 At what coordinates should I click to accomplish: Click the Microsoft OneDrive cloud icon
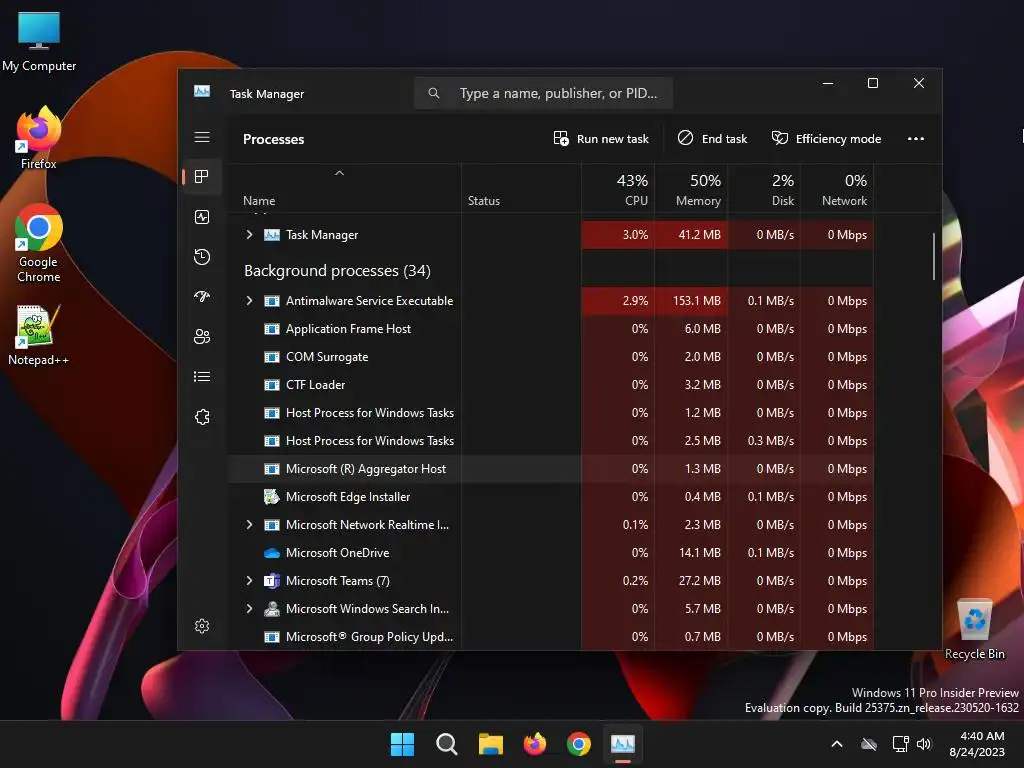click(x=272, y=553)
